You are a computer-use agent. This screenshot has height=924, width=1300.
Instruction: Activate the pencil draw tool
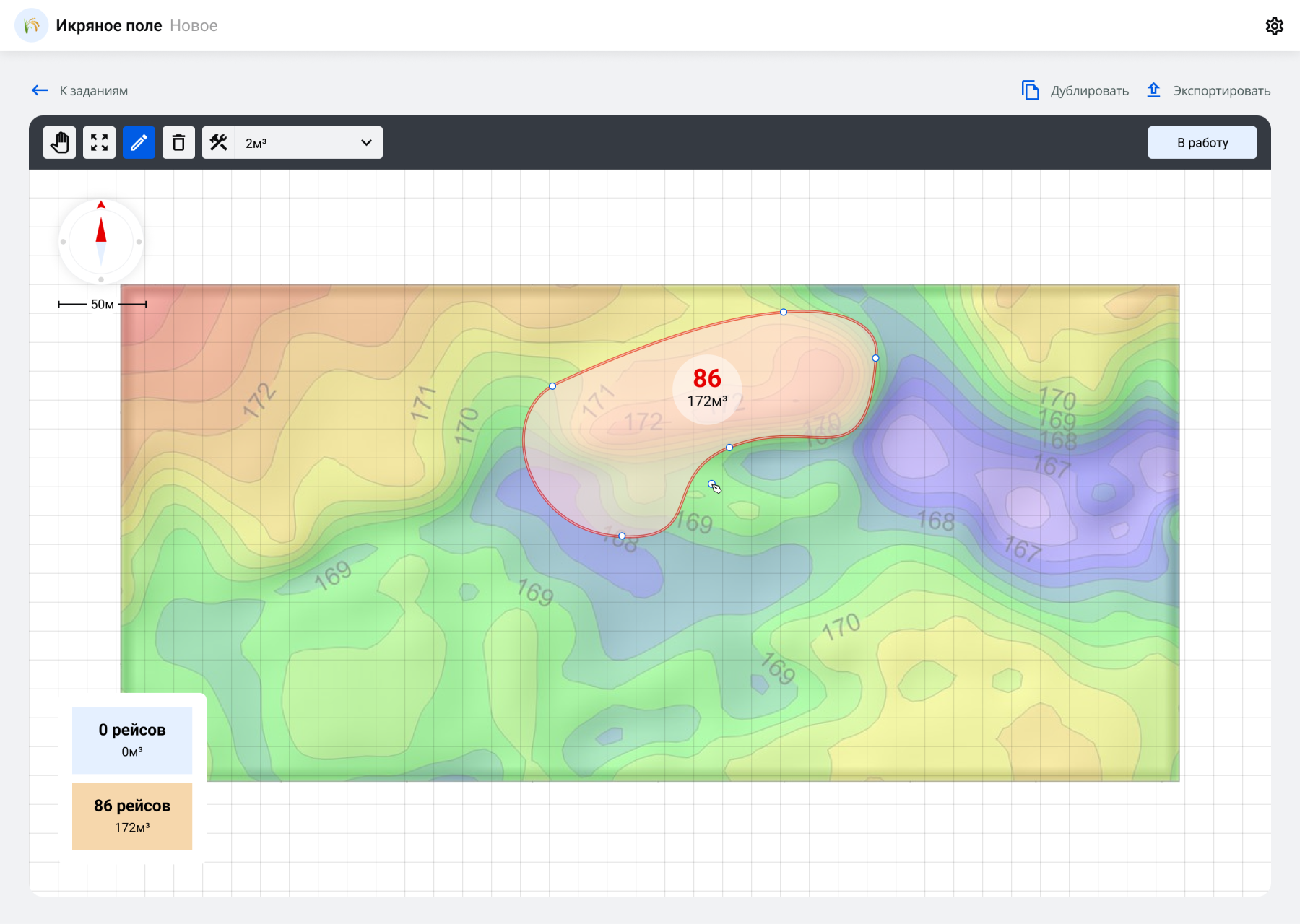[x=139, y=143]
